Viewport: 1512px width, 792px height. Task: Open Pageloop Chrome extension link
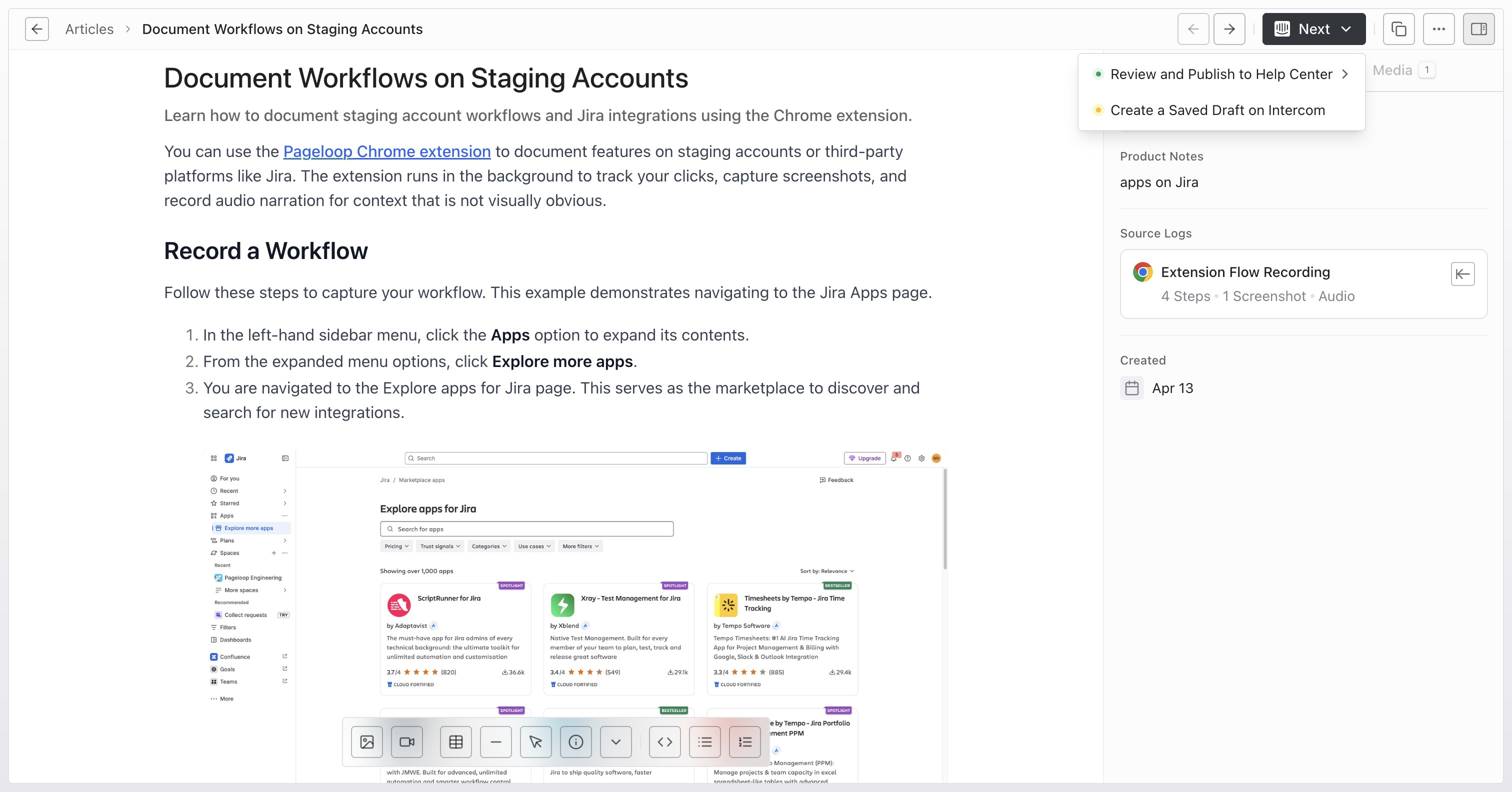[387, 151]
